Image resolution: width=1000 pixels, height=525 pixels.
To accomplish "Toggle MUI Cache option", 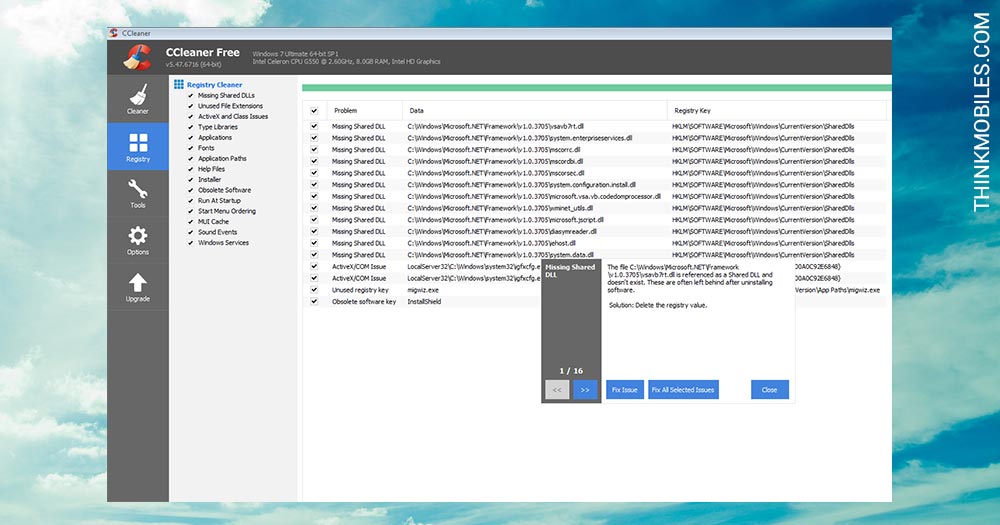I will coord(191,222).
